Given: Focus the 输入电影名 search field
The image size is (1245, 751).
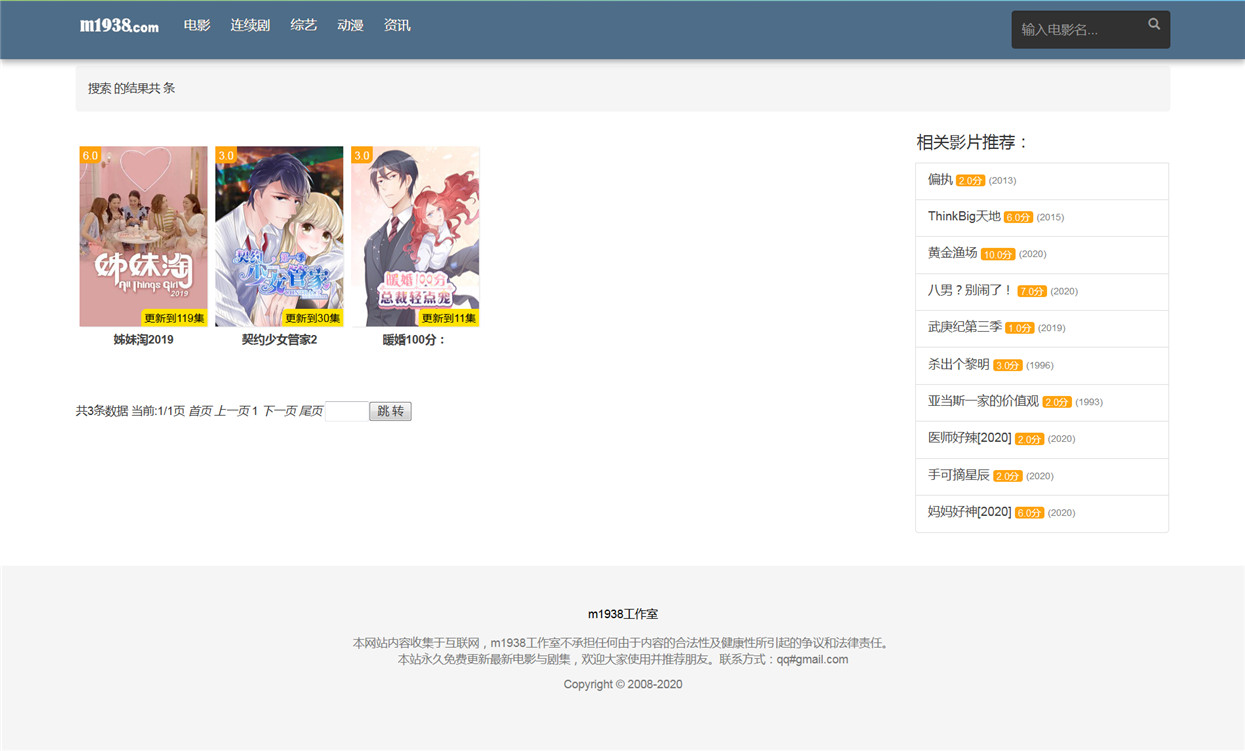Looking at the screenshot, I should coord(1080,30).
